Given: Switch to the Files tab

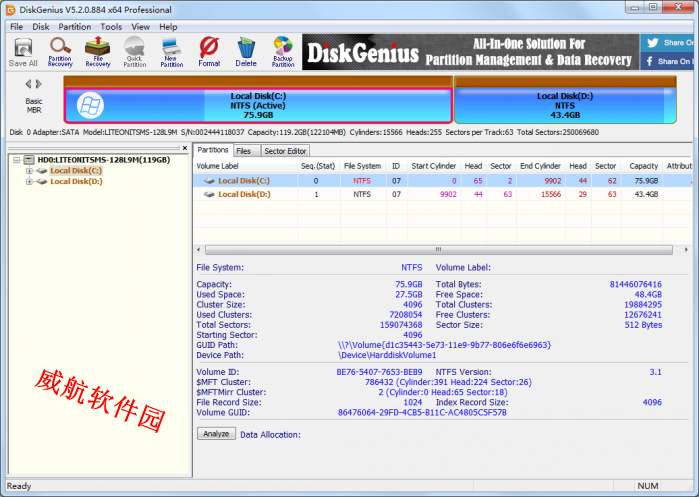Looking at the screenshot, I should tap(245, 151).
